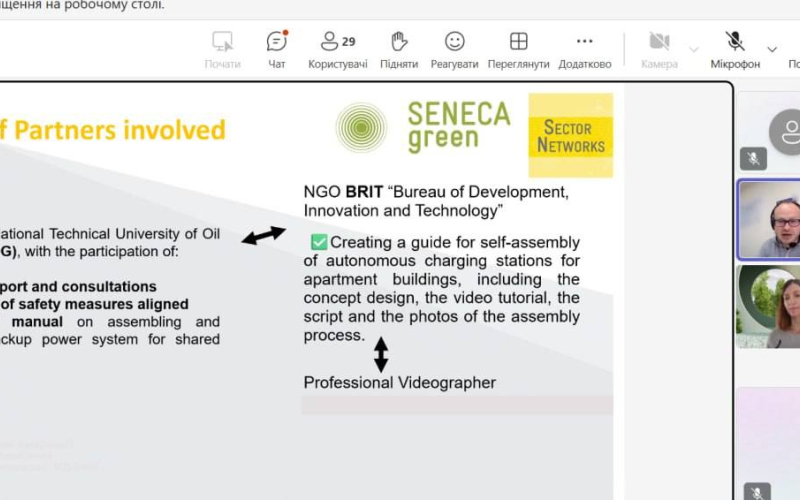
Task: Select video tile of woman participant
Action: point(770,306)
